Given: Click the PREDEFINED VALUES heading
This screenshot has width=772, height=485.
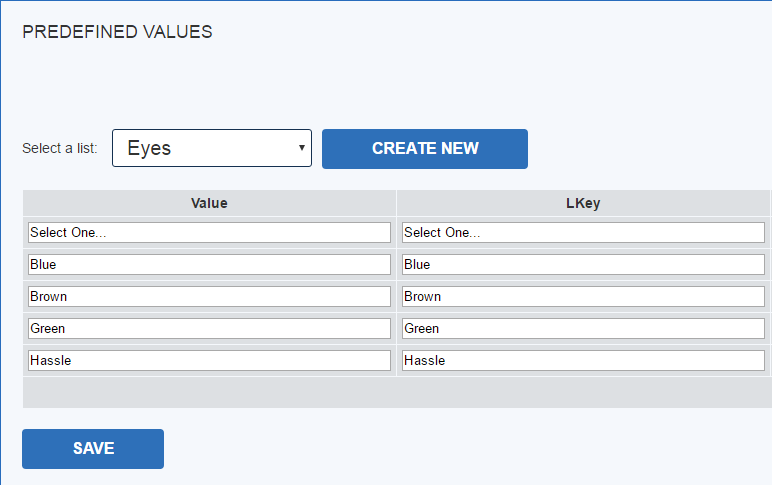Looking at the screenshot, I should coord(117,32).
